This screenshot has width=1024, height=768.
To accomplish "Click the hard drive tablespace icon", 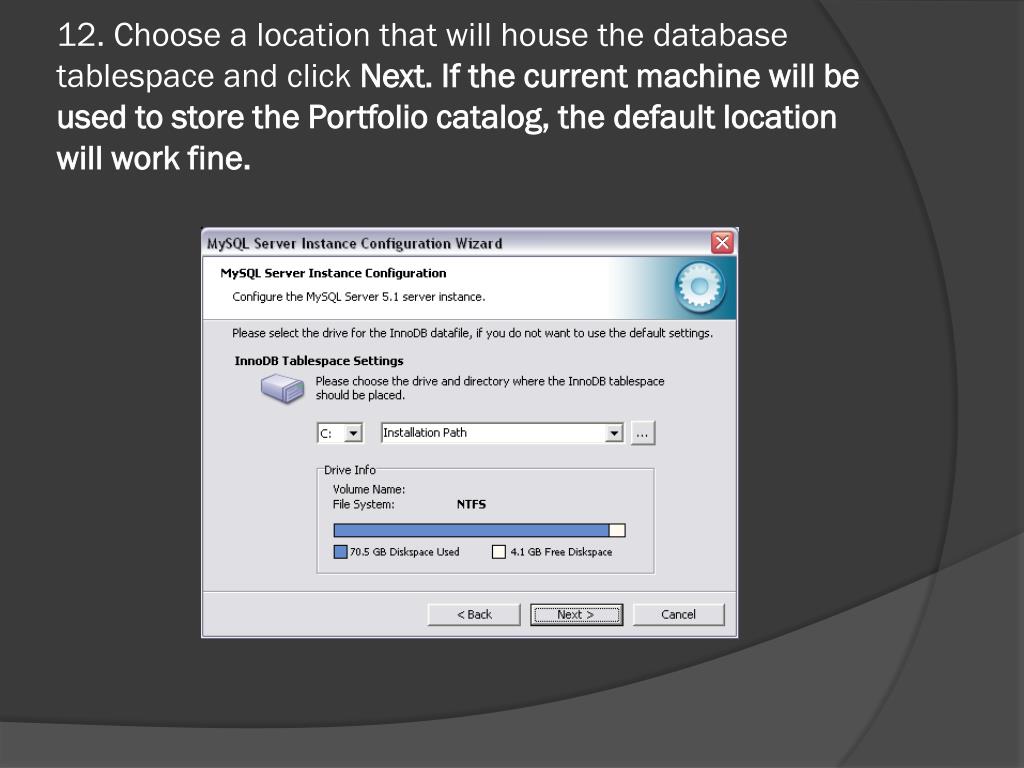I will 283,389.
